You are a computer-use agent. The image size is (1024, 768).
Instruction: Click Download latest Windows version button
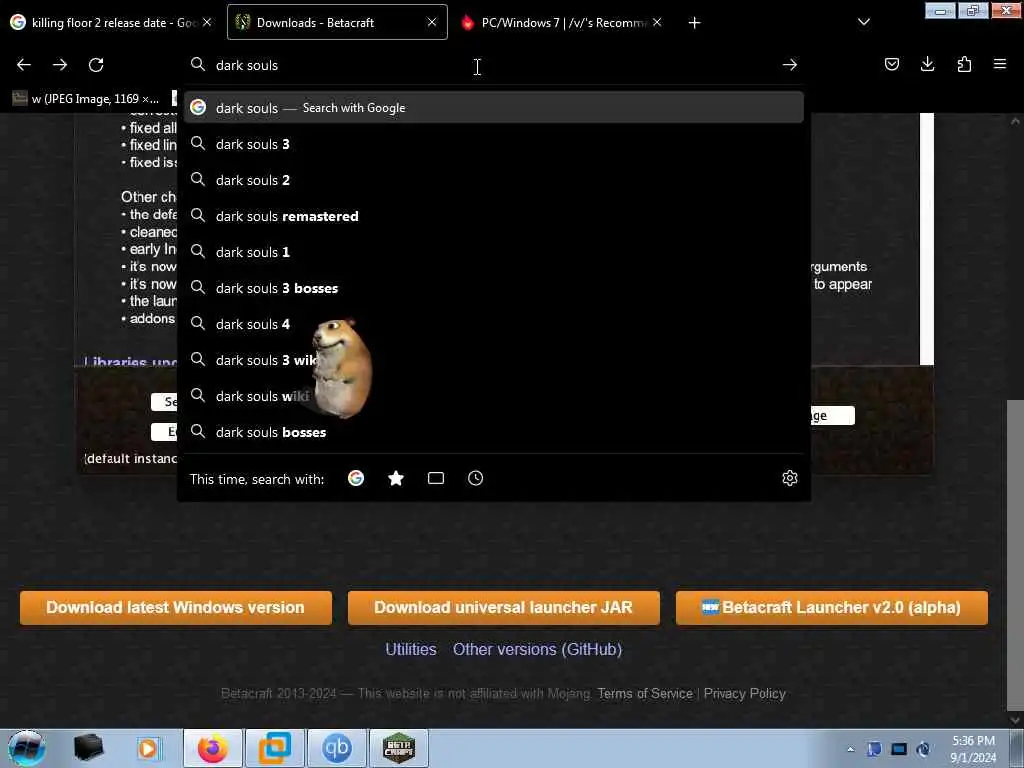pos(176,608)
